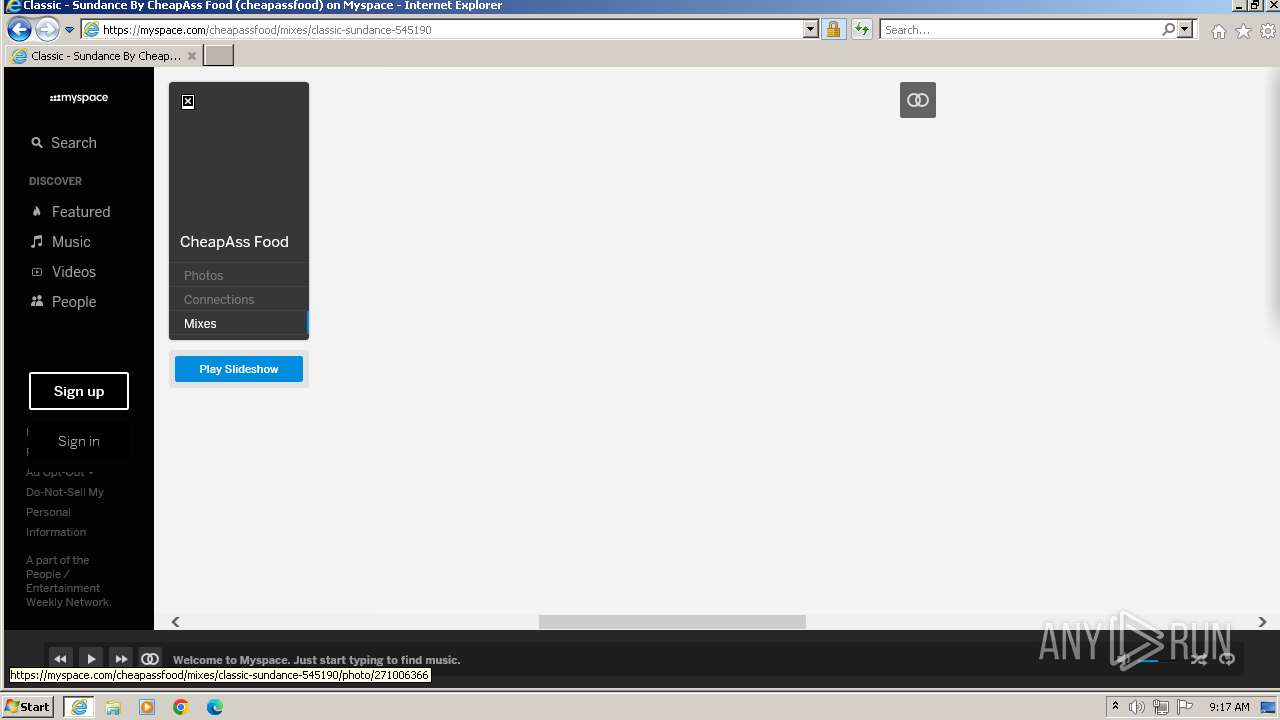The height and width of the screenshot is (720, 1280).
Task: Click the connect icon in the player bar
Action: (150, 659)
